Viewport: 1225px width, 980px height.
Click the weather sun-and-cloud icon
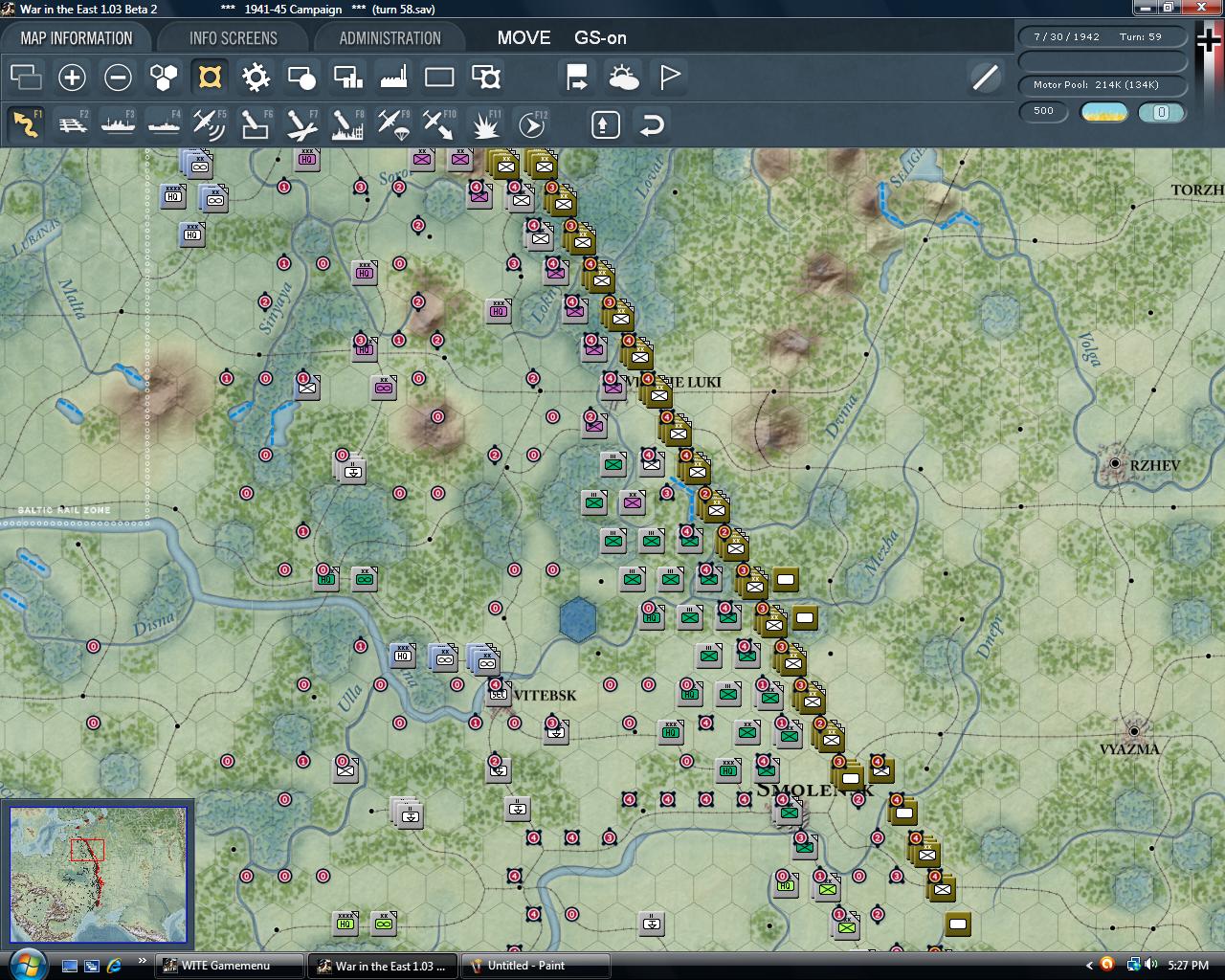623,77
